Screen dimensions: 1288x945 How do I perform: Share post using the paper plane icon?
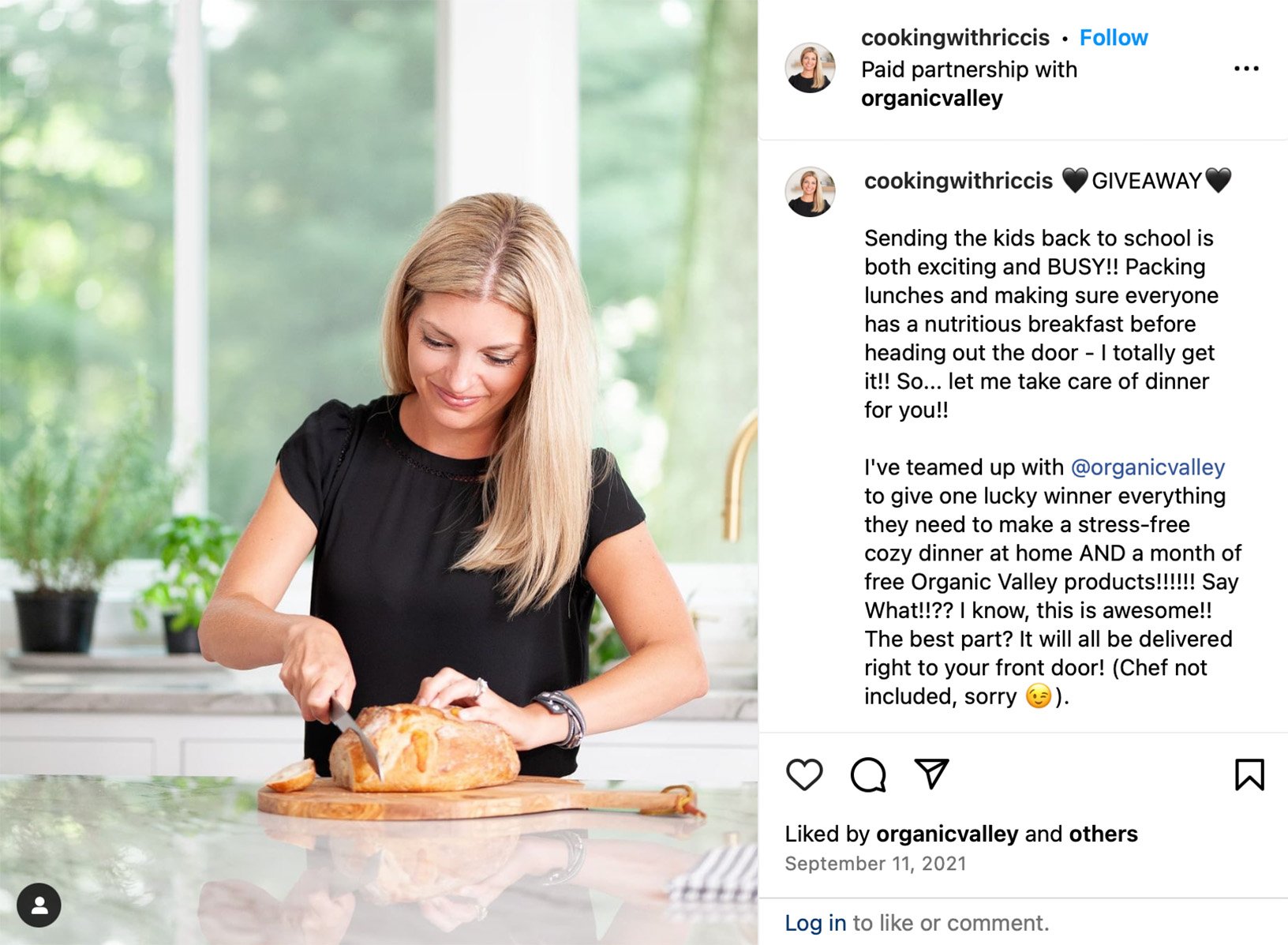(931, 774)
